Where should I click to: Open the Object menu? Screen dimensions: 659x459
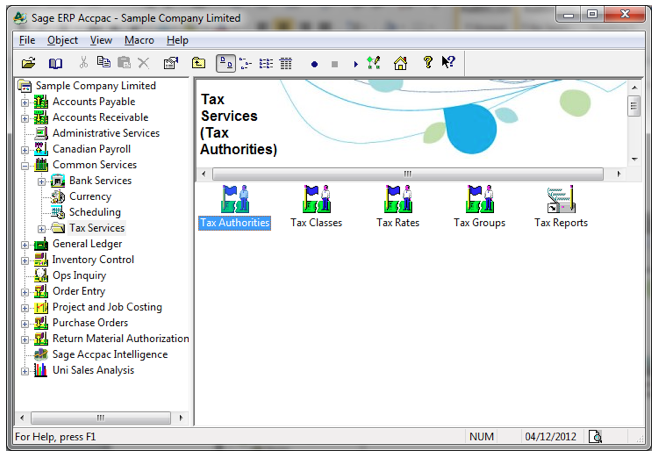pyautogui.click(x=63, y=40)
